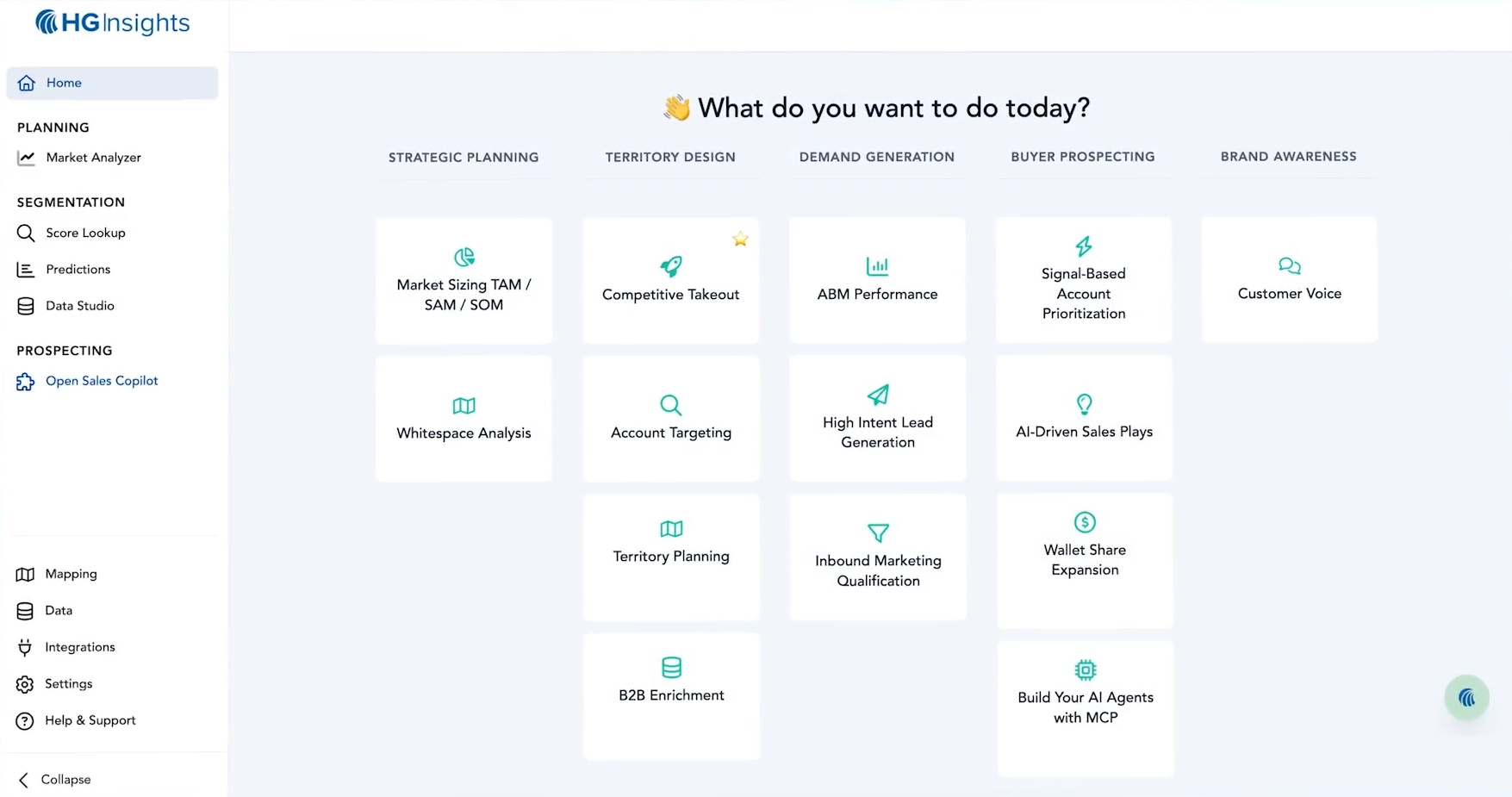1512x797 pixels.
Task: Open Build Your AI Agents with MCP
Action: pos(1086,708)
